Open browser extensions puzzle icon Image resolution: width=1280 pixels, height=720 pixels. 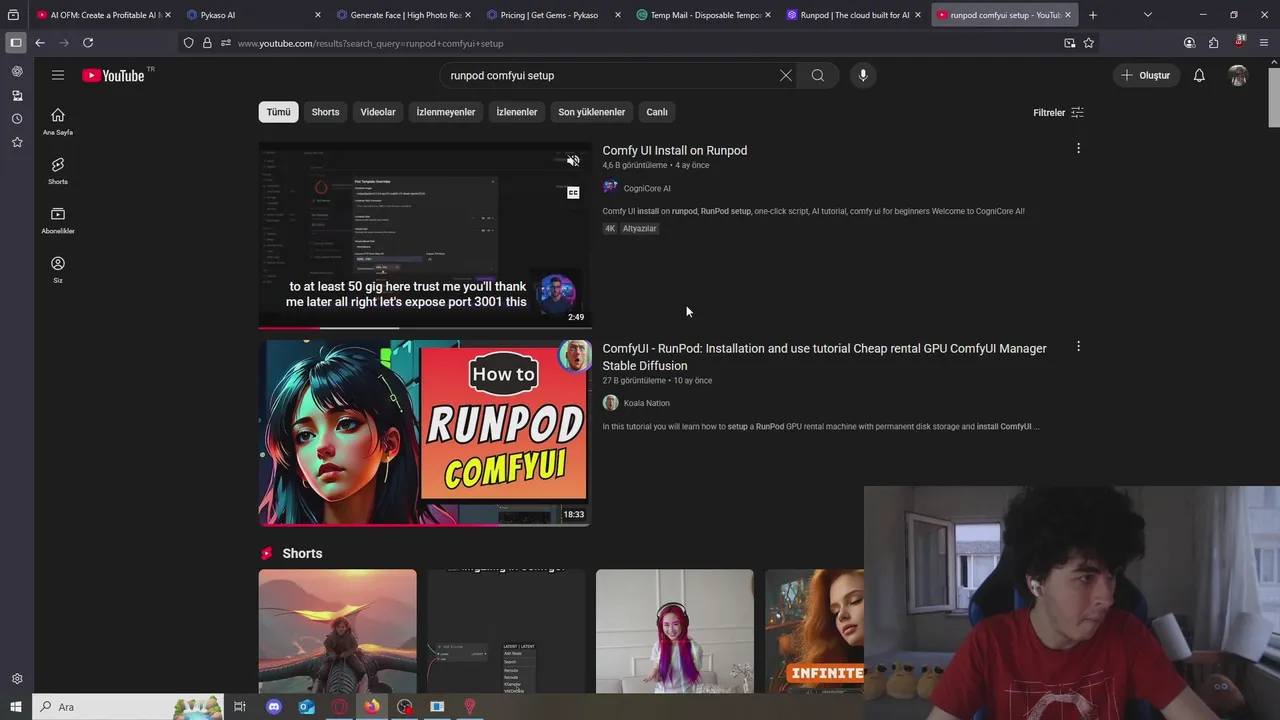pos(1214,43)
